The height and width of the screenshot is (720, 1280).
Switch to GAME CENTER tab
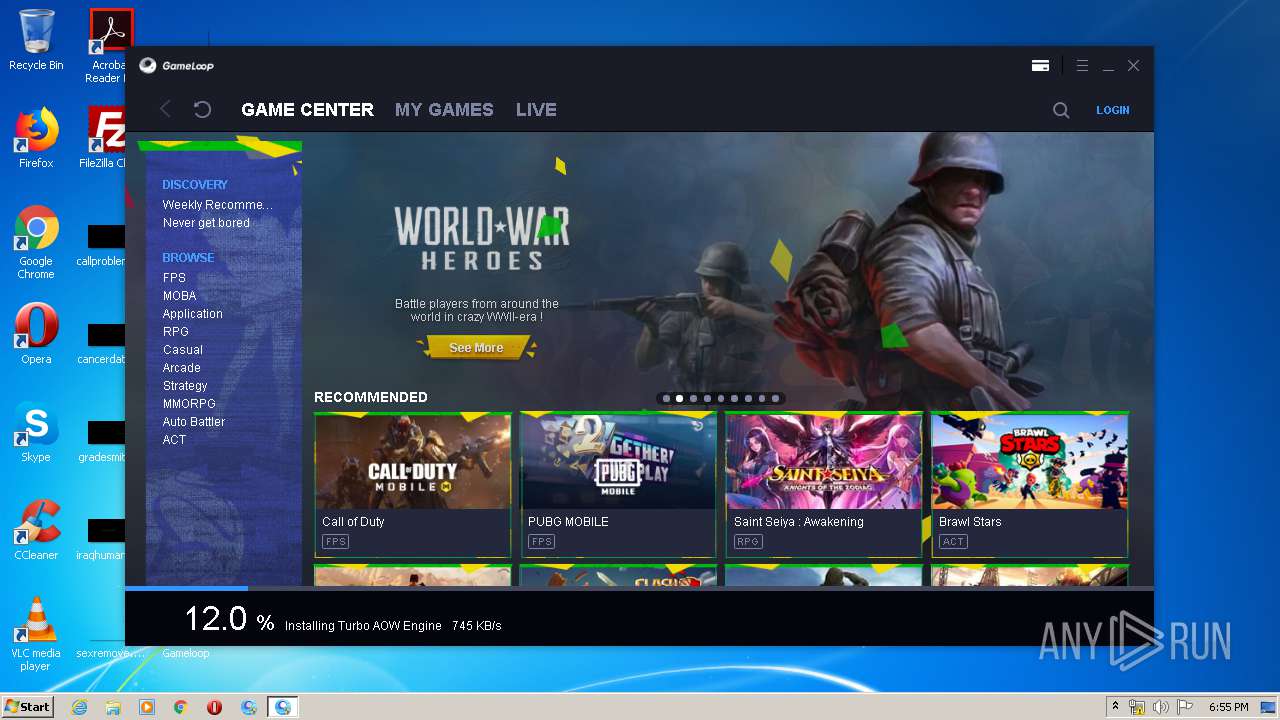(307, 110)
